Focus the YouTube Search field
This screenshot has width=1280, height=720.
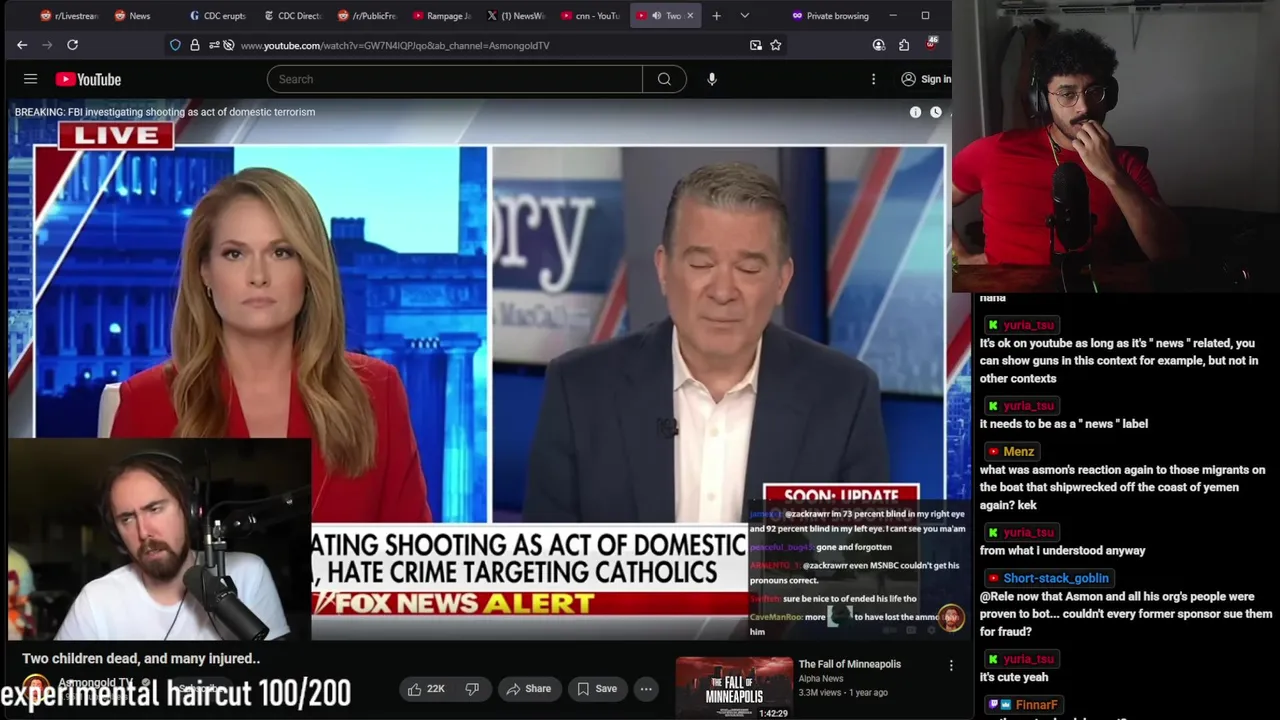(x=455, y=79)
